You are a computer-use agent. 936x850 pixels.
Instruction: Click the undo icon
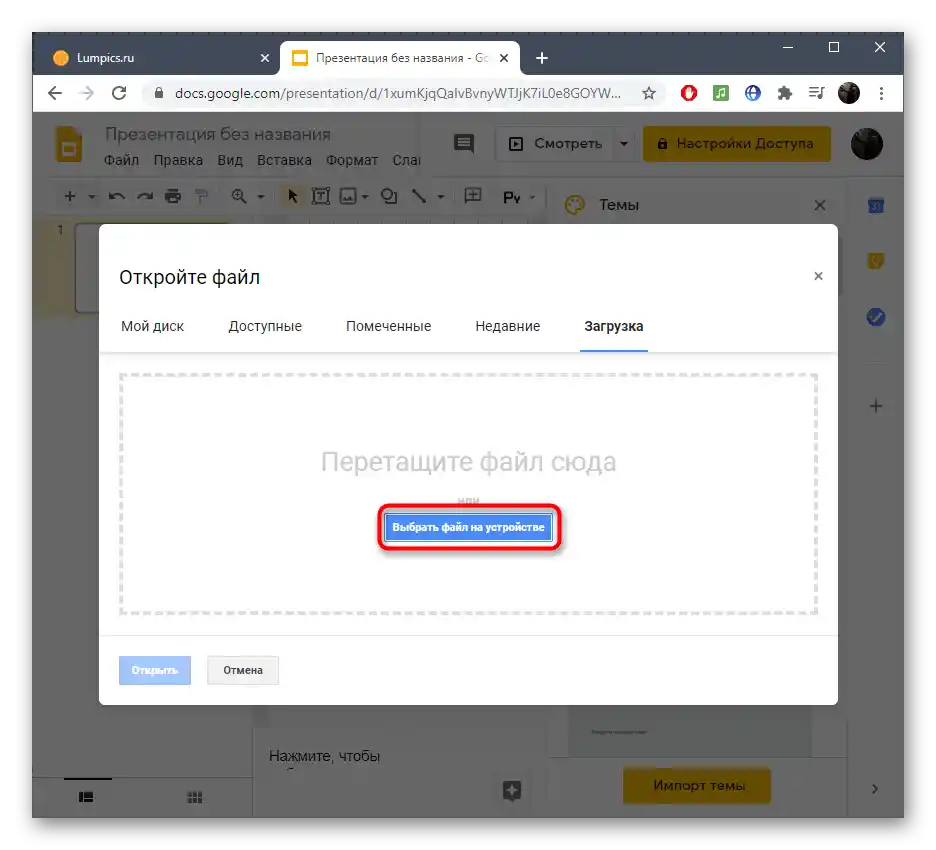point(116,196)
